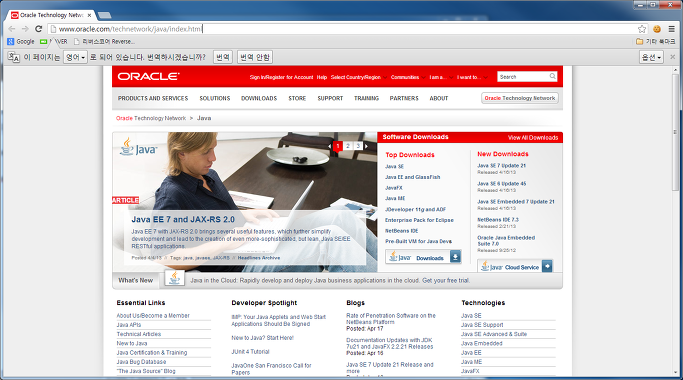This screenshot has height=380, width=683.
Task: Click the Help link in header
Action: coord(322,77)
